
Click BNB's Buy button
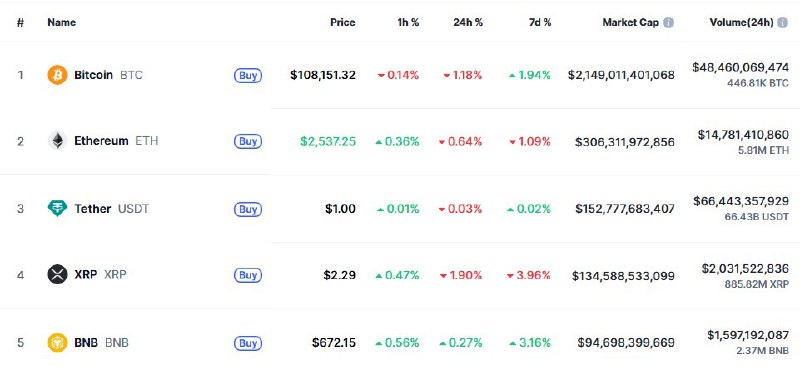tap(248, 343)
